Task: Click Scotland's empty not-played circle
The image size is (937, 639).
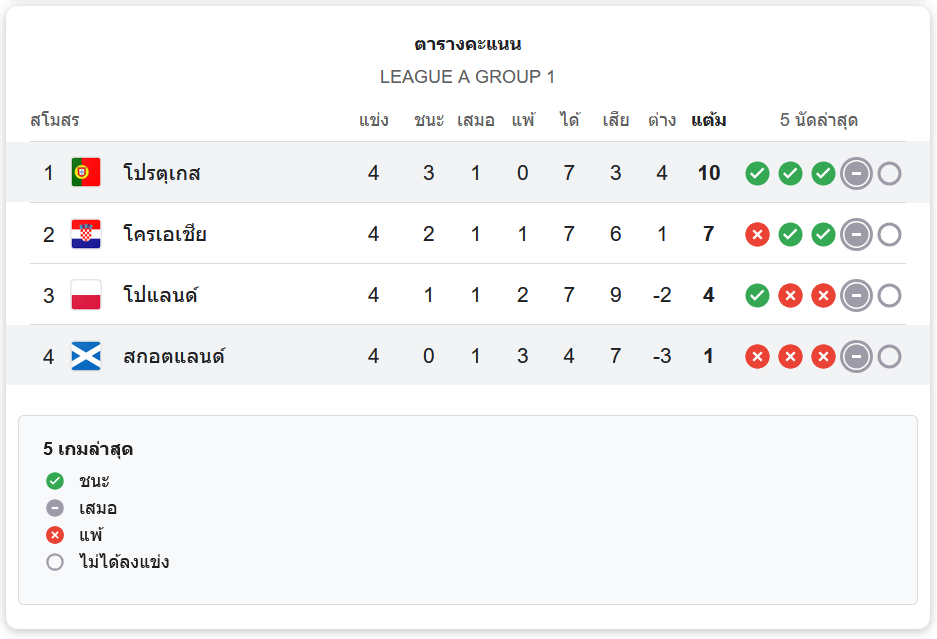Action: point(889,357)
